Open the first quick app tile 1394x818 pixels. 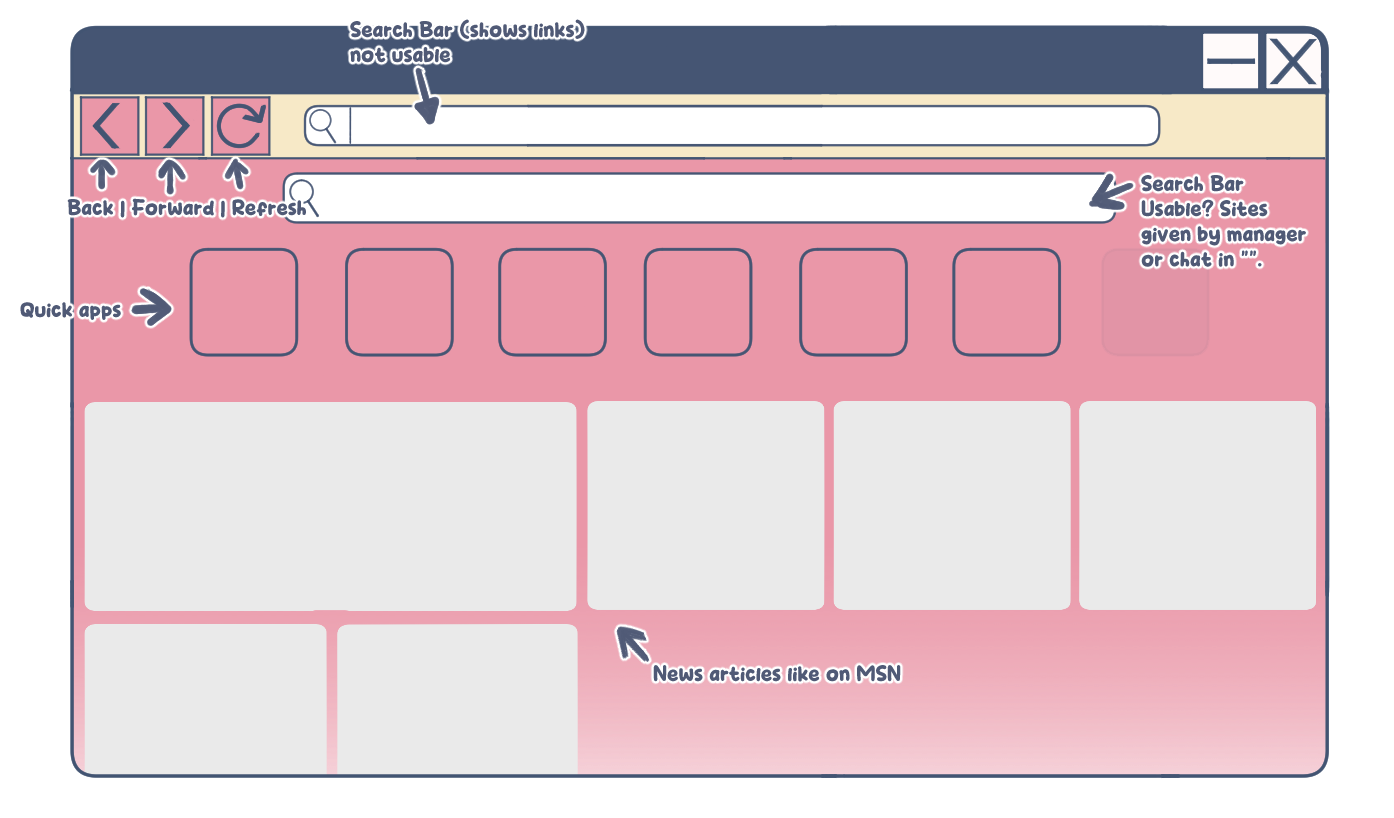[244, 302]
